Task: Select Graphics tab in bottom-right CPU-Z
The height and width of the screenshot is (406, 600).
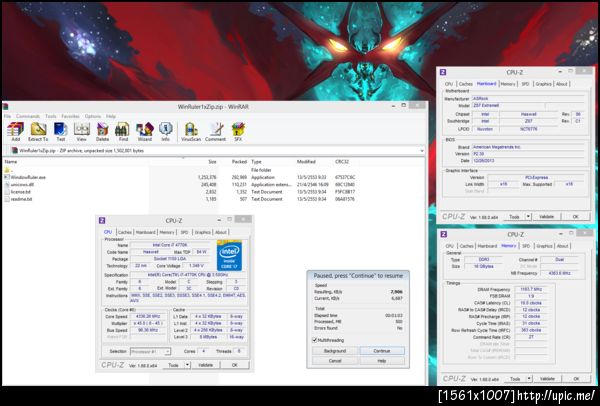Action: 544,246
